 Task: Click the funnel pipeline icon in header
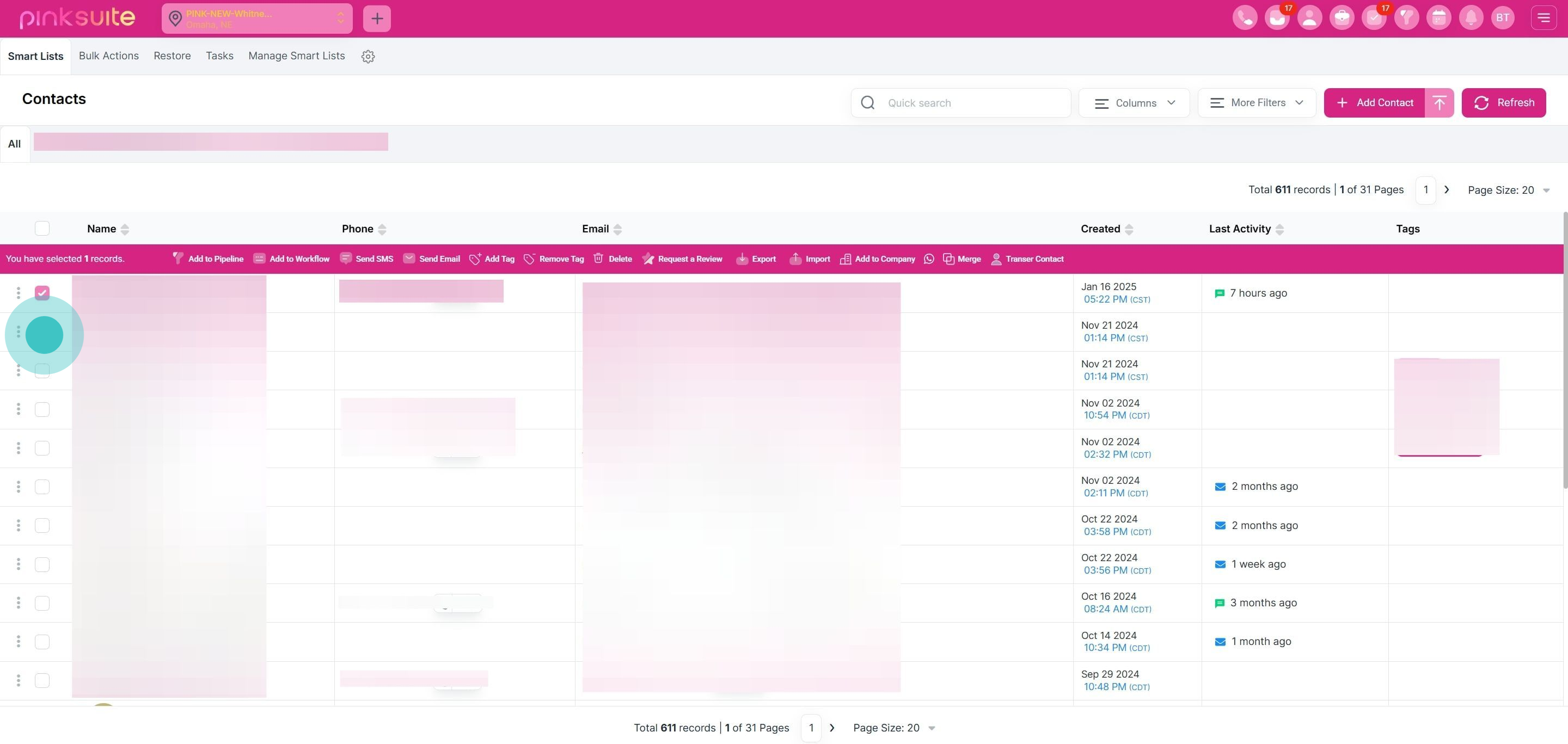coord(1406,17)
